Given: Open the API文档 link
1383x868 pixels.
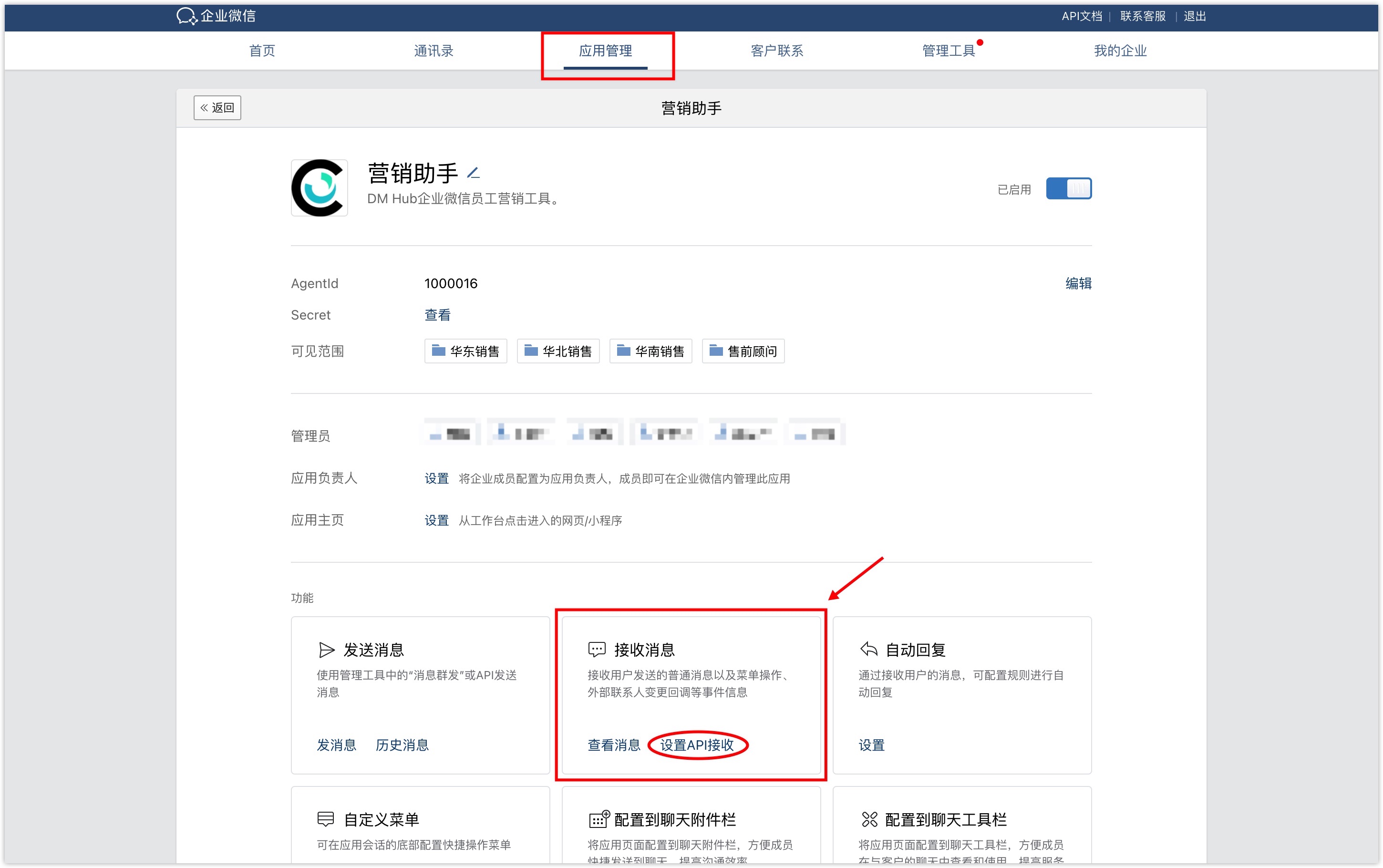Looking at the screenshot, I should click(x=1082, y=16).
